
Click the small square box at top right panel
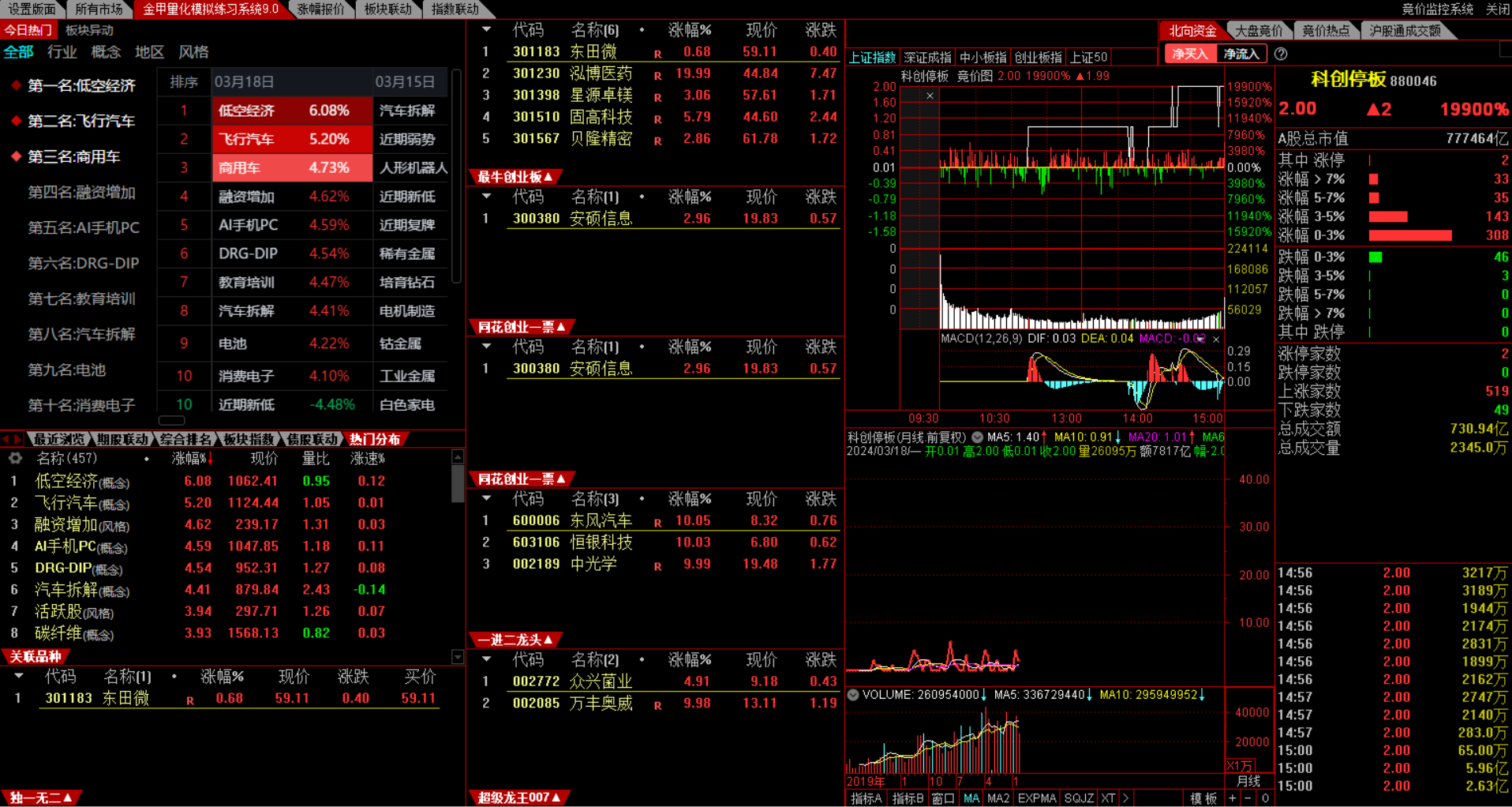(x=1505, y=50)
